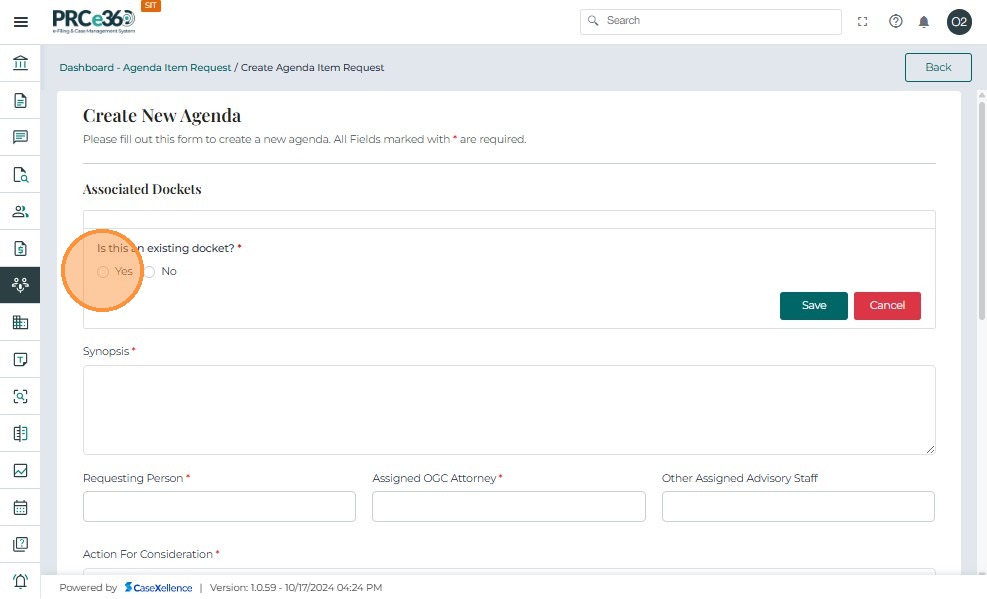The image size is (987, 599).
Task: Open the comments sidebar icon
Action: click(x=20, y=137)
